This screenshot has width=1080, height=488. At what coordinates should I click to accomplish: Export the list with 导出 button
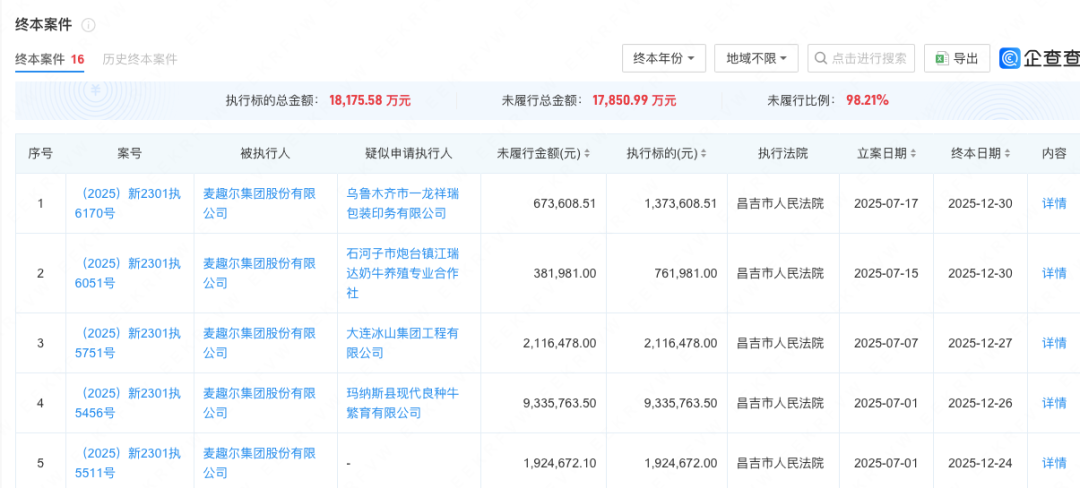[957, 59]
